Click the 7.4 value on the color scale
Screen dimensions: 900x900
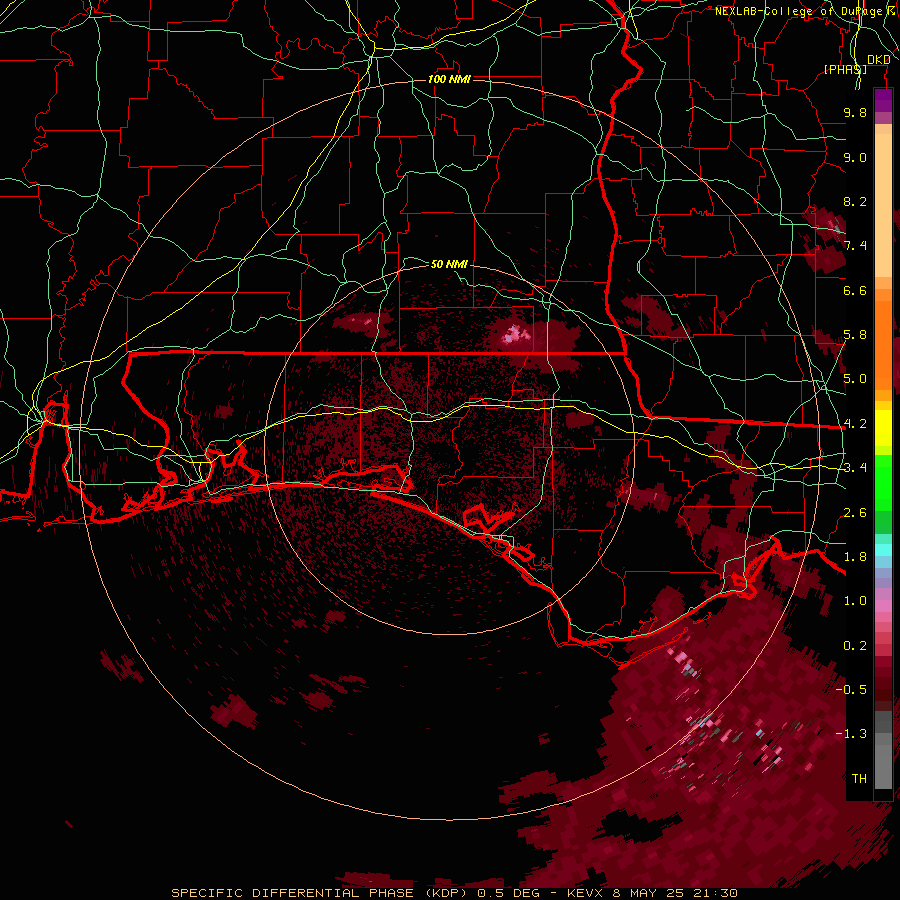click(855, 246)
